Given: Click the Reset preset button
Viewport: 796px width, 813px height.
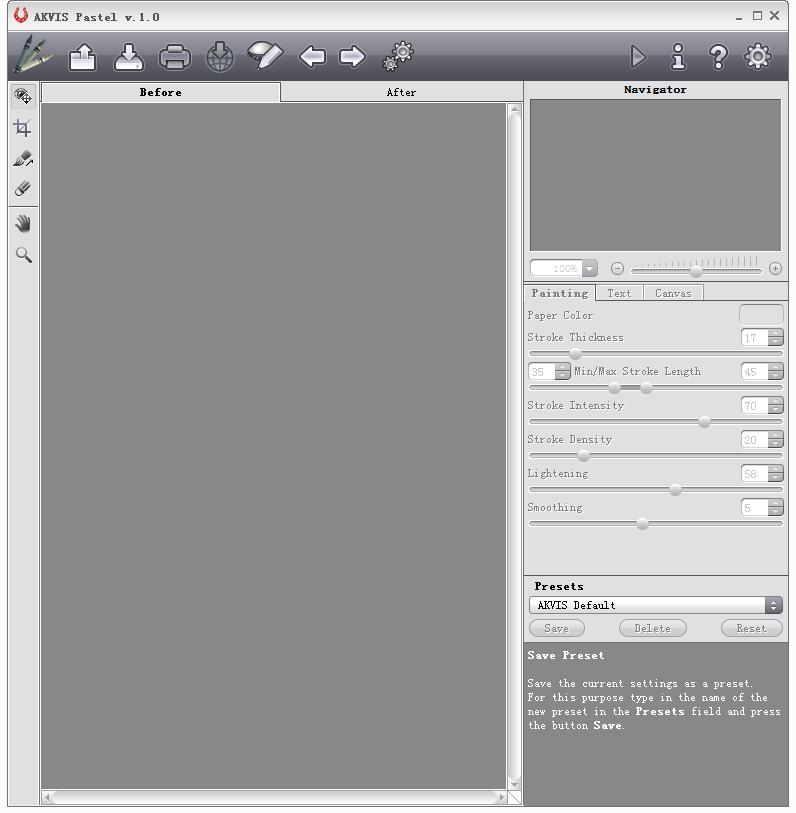Looking at the screenshot, I should tap(751, 628).
